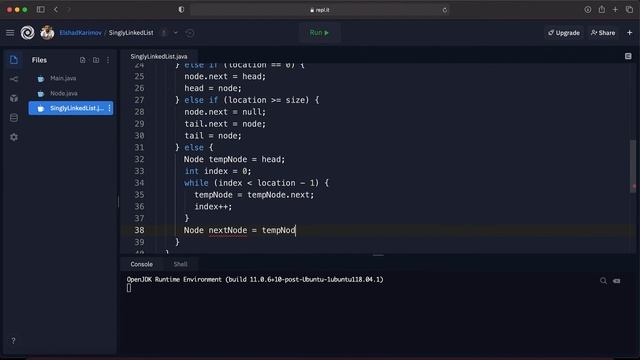This screenshot has width=640, height=360.
Task: Open the Database sidebar icon
Action: click(13, 118)
